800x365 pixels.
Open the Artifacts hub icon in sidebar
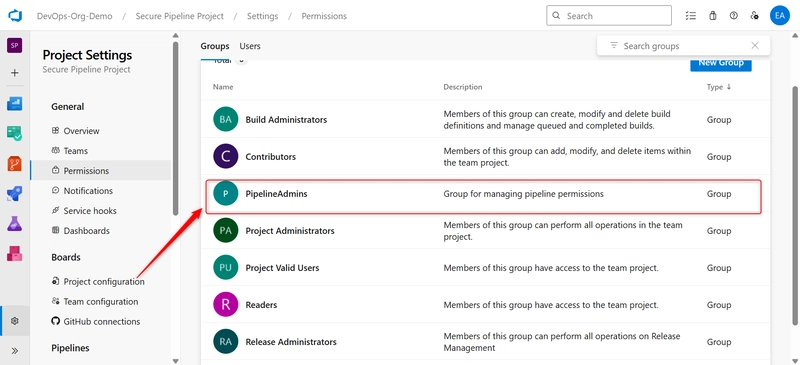pyautogui.click(x=14, y=253)
